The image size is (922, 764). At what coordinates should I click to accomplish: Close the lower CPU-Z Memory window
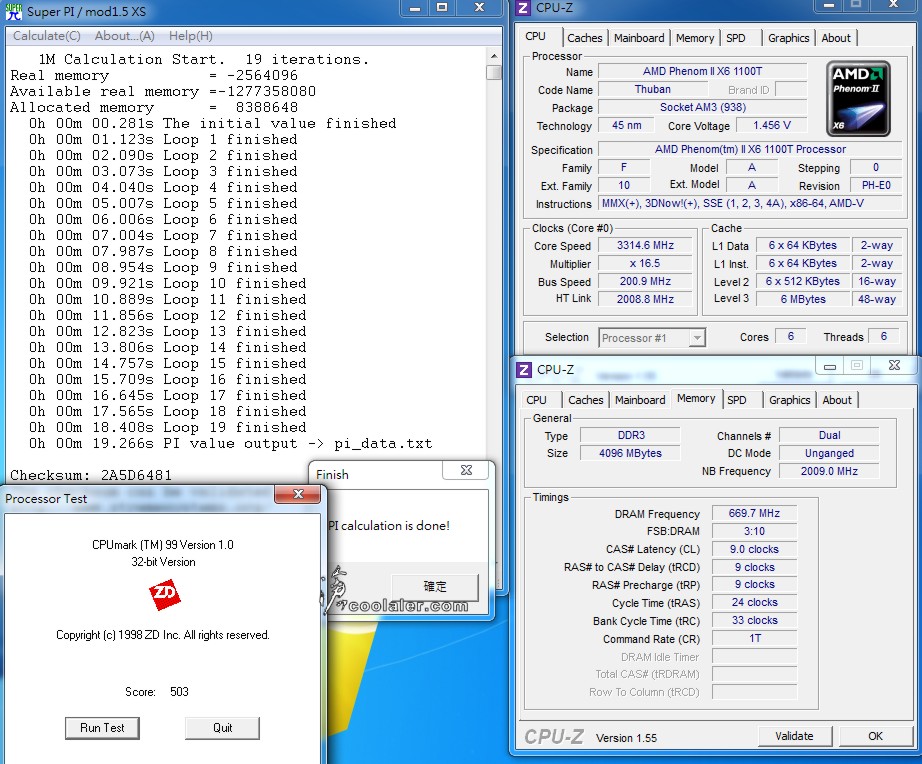click(x=894, y=365)
